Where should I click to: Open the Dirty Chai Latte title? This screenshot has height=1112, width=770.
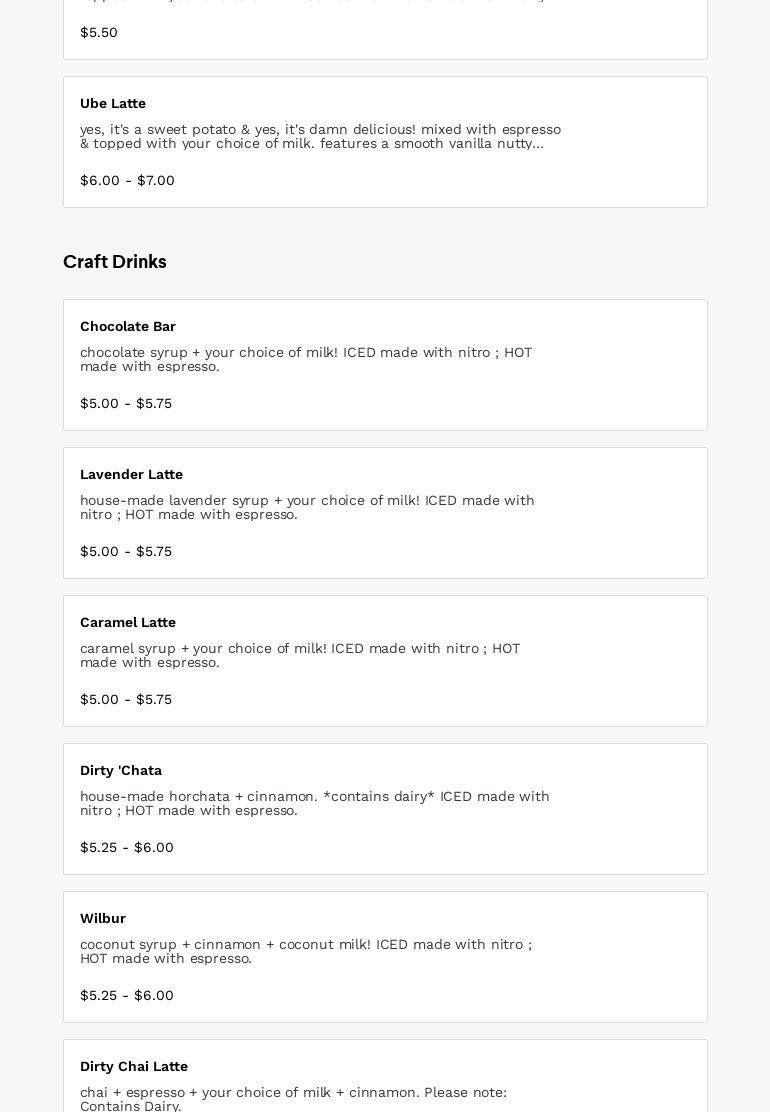[x=134, y=1067]
